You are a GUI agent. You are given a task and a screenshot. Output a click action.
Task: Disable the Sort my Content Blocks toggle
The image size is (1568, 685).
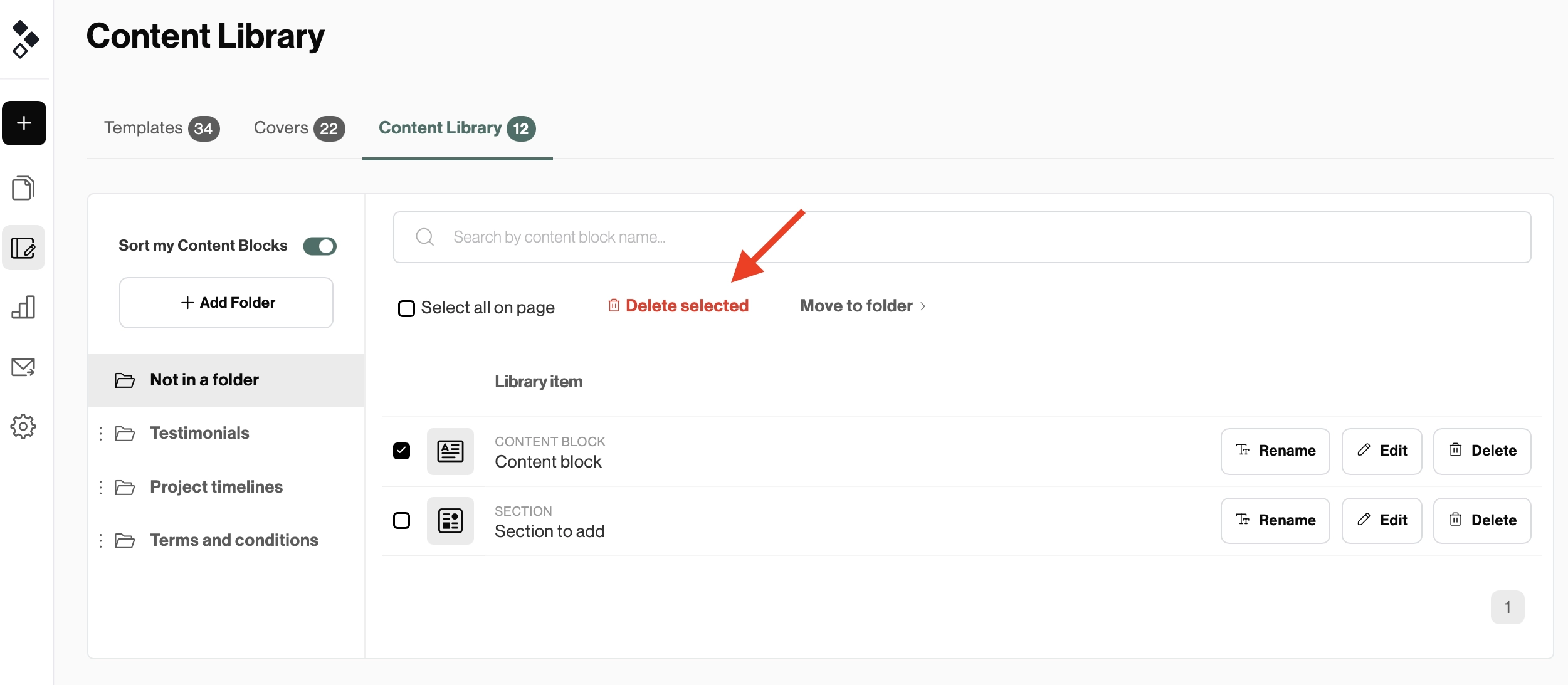coord(320,246)
